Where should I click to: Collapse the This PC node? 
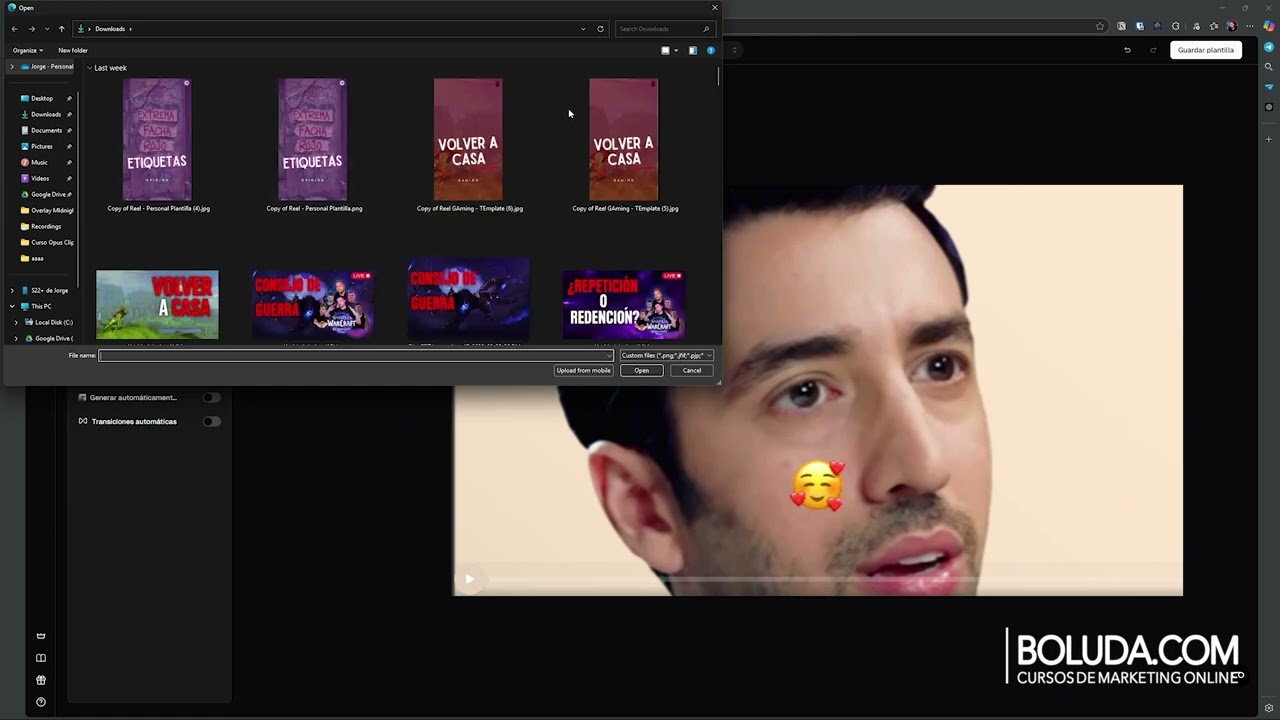[12, 306]
